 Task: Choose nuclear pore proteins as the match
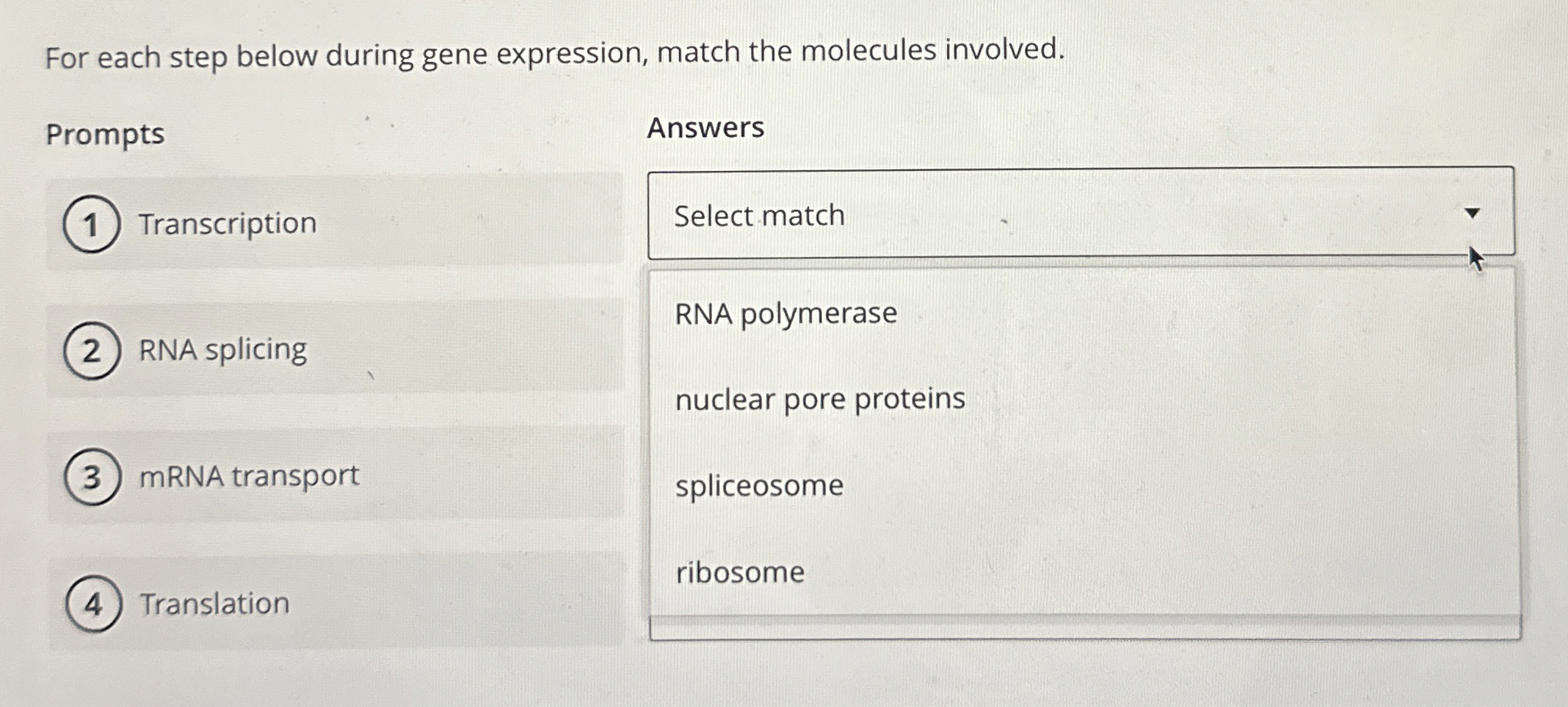(x=818, y=400)
